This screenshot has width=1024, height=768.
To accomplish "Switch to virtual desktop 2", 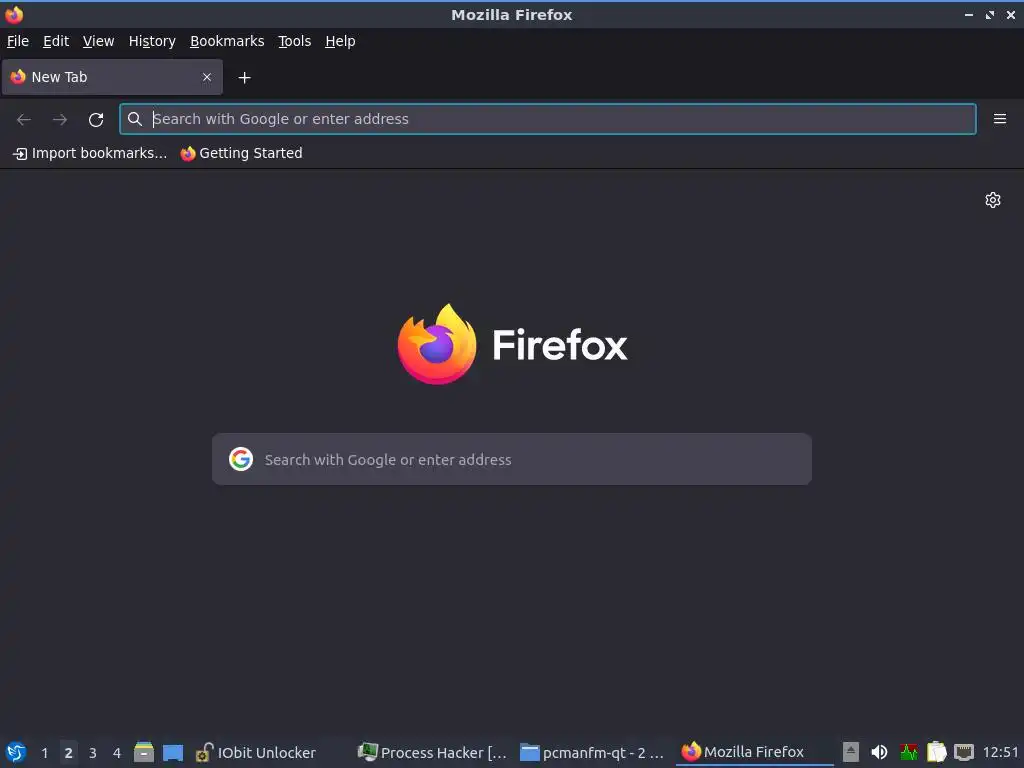I will click(x=69, y=753).
